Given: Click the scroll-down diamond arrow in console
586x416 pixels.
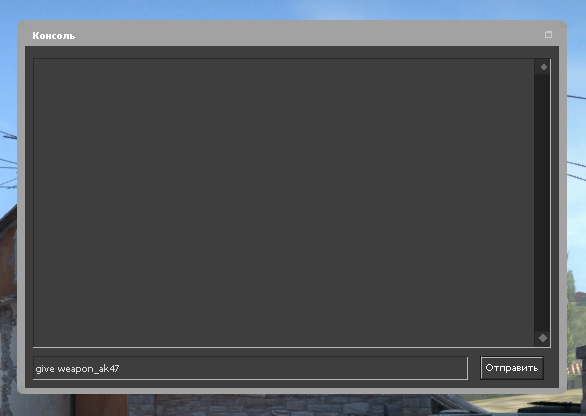Looking at the screenshot, I should click(x=543, y=338).
